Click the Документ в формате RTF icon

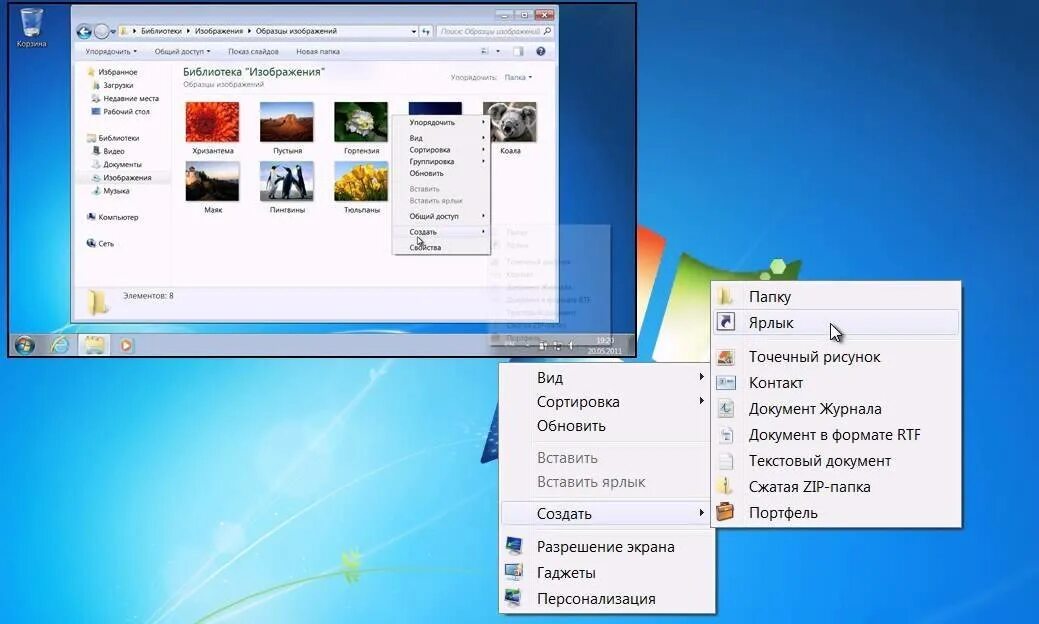726,435
